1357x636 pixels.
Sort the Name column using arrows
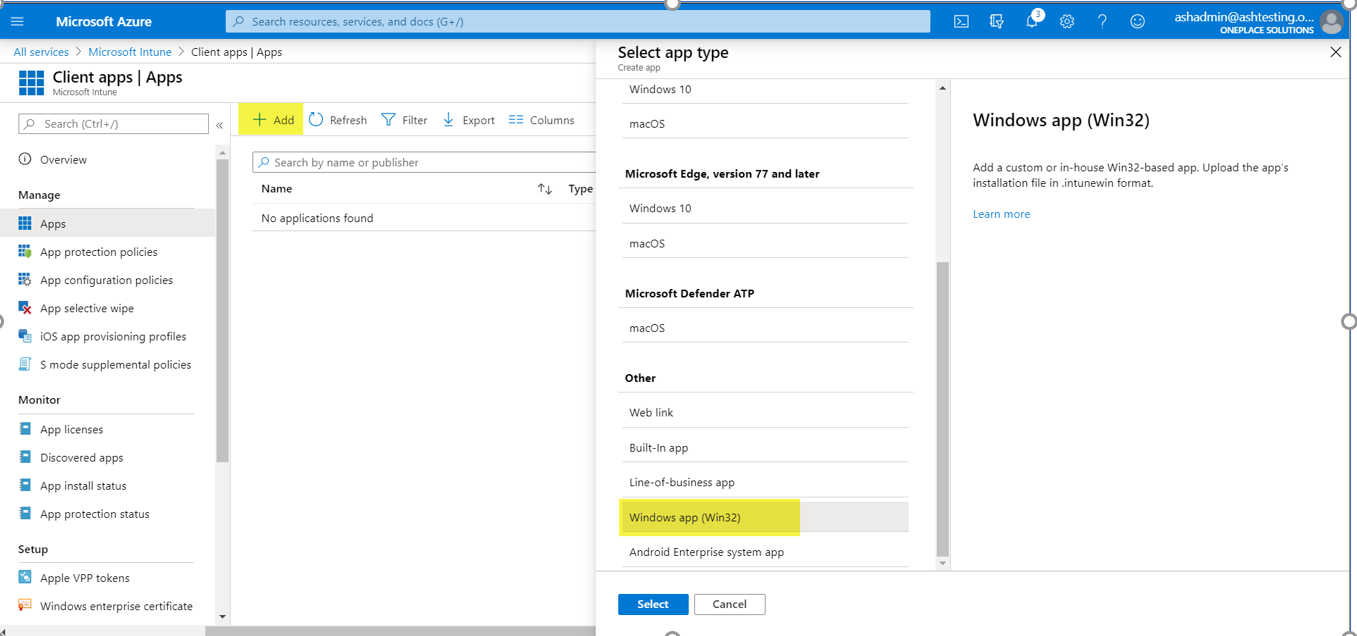pos(545,189)
